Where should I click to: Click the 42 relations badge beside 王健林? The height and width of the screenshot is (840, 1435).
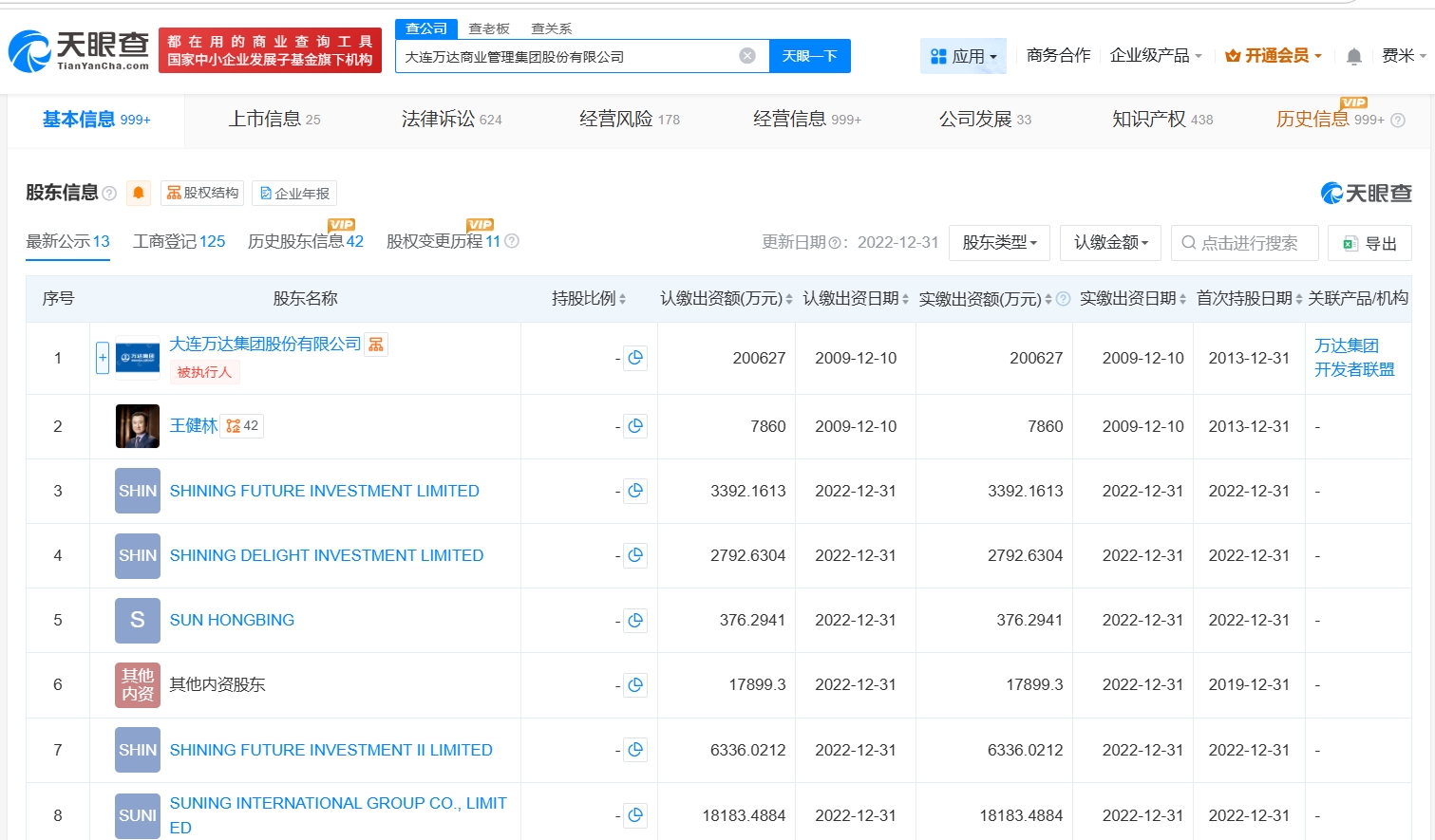pyautogui.click(x=242, y=426)
